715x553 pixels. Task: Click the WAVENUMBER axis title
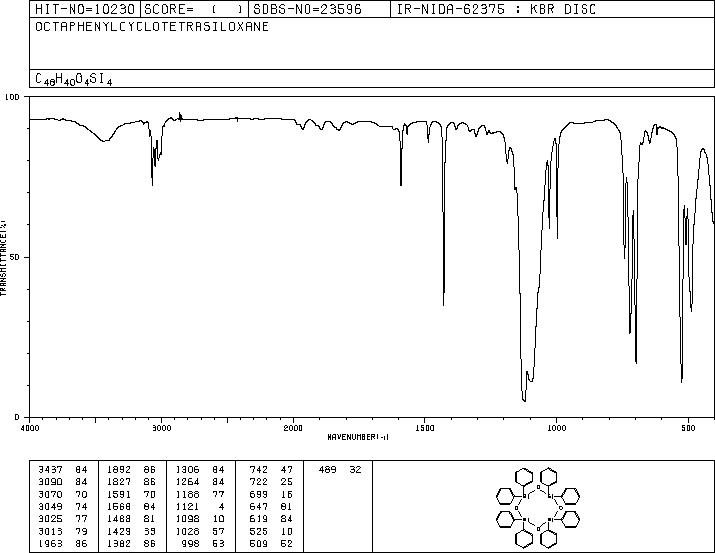click(x=358, y=437)
